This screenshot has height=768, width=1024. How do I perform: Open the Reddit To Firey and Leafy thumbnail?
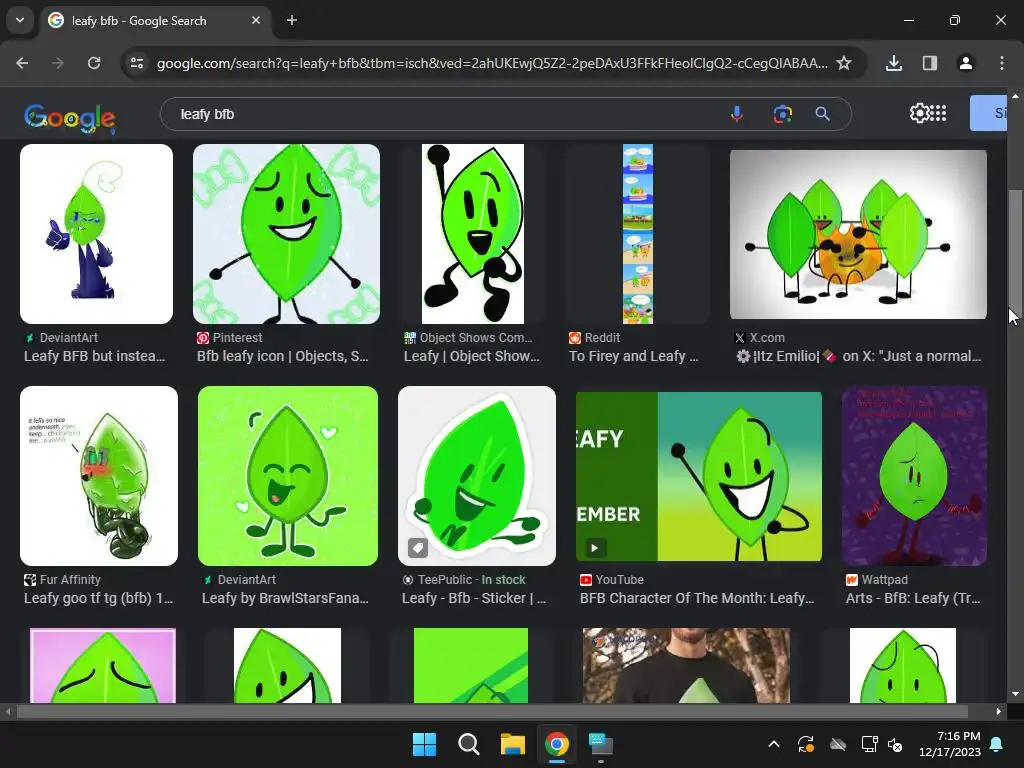pyautogui.click(x=637, y=234)
